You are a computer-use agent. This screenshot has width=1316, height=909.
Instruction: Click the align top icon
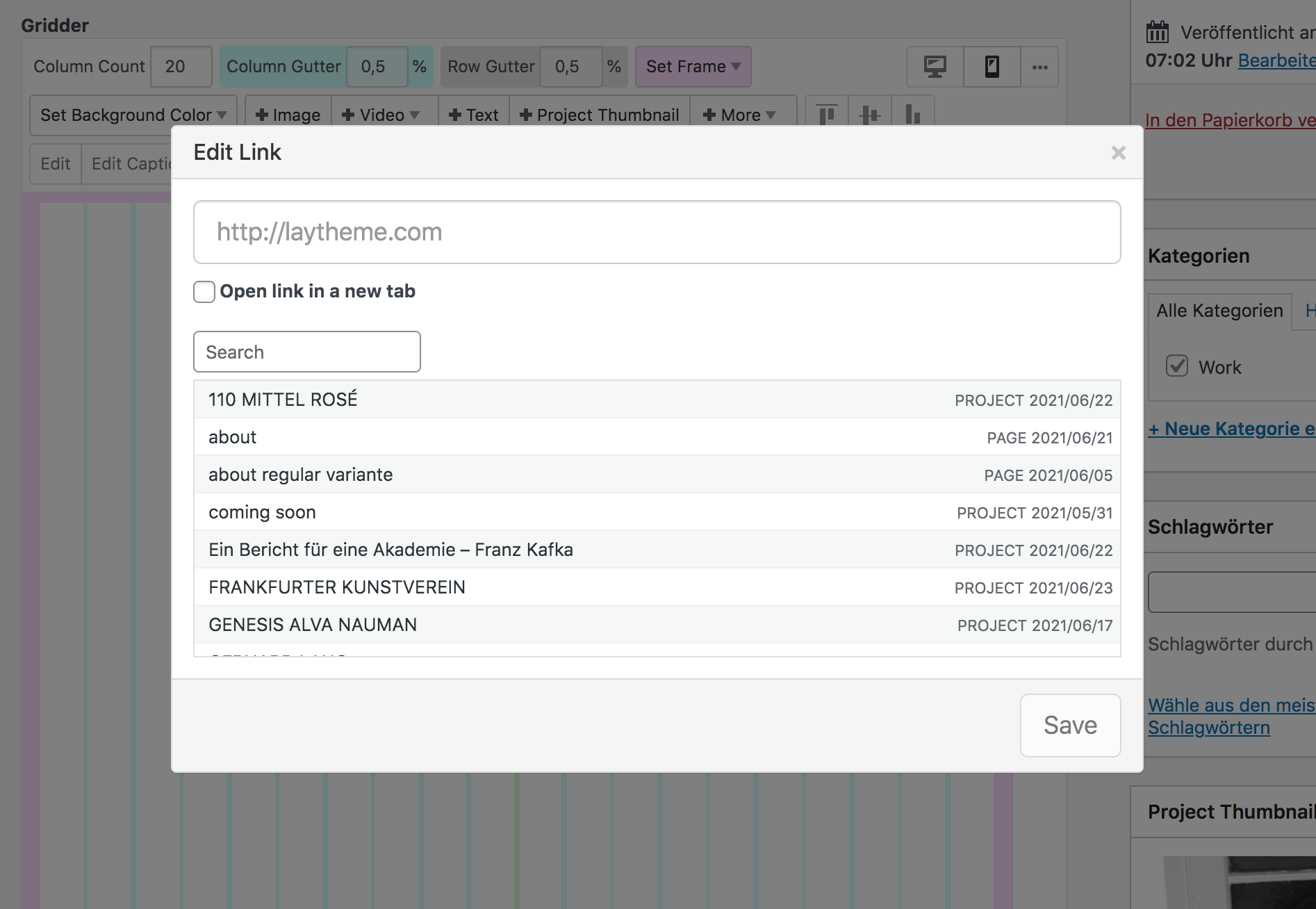click(826, 114)
